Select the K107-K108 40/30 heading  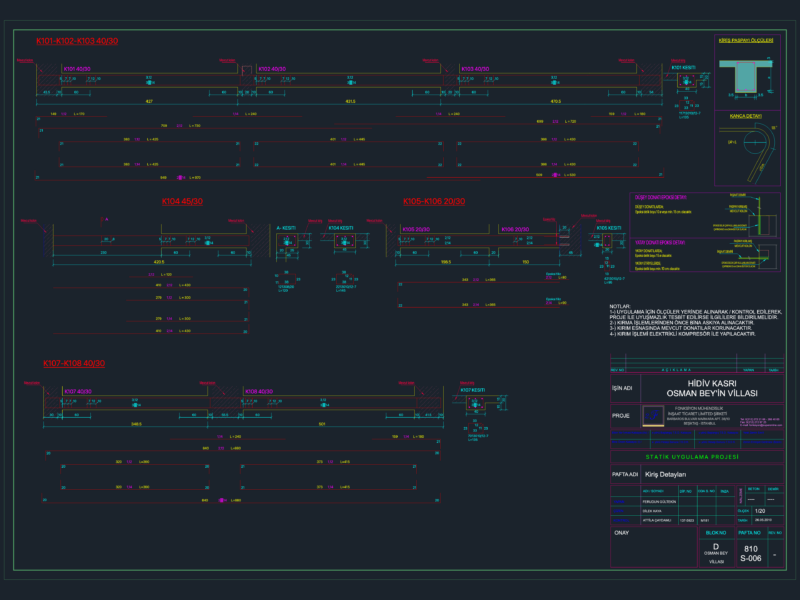pos(74,363)
